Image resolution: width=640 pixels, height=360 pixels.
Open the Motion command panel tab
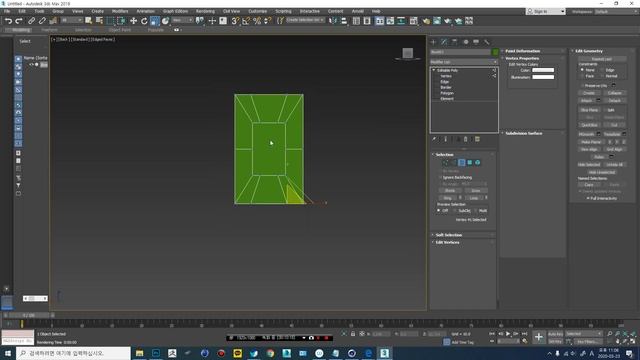[x=465, y=42]
